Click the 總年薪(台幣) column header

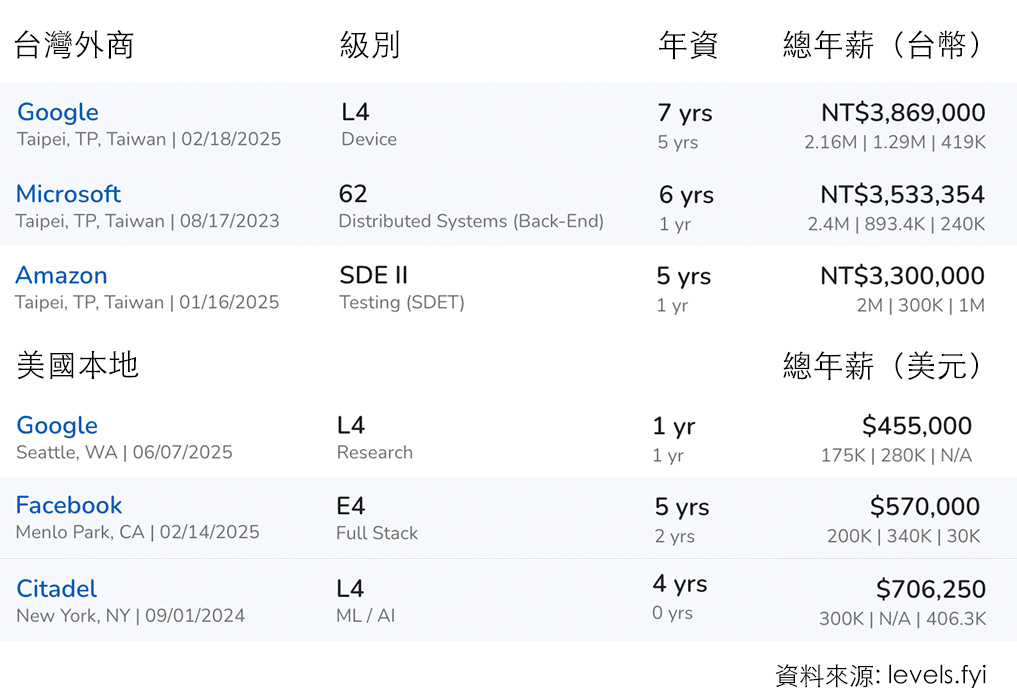click(883, 45)
